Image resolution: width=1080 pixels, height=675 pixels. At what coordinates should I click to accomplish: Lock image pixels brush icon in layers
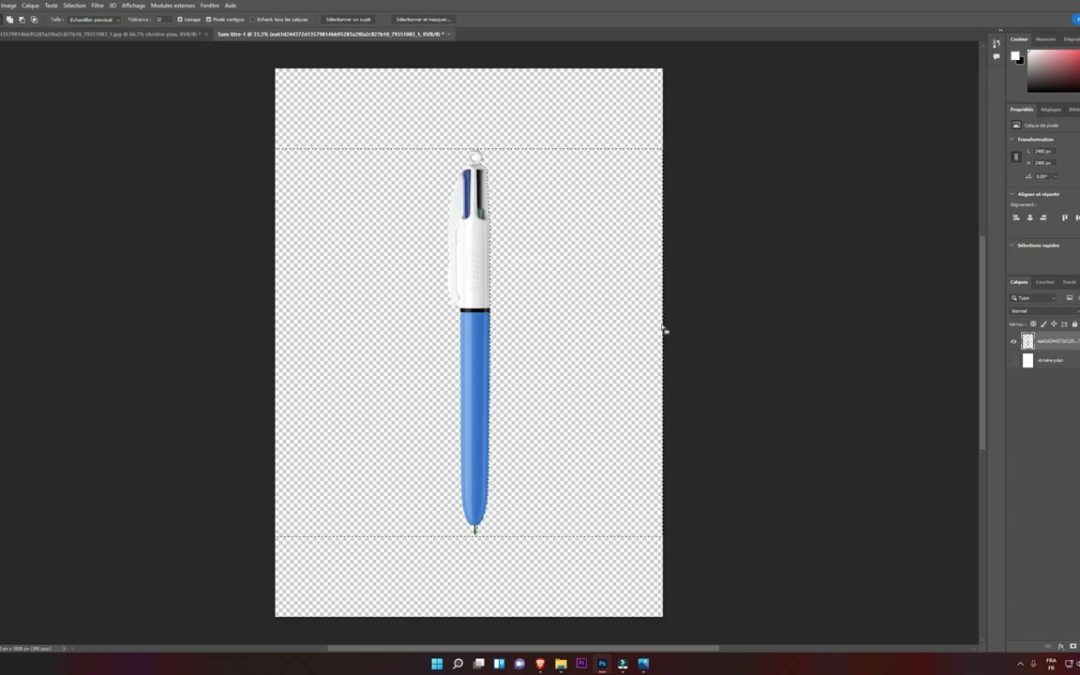tap(1043, 324)
